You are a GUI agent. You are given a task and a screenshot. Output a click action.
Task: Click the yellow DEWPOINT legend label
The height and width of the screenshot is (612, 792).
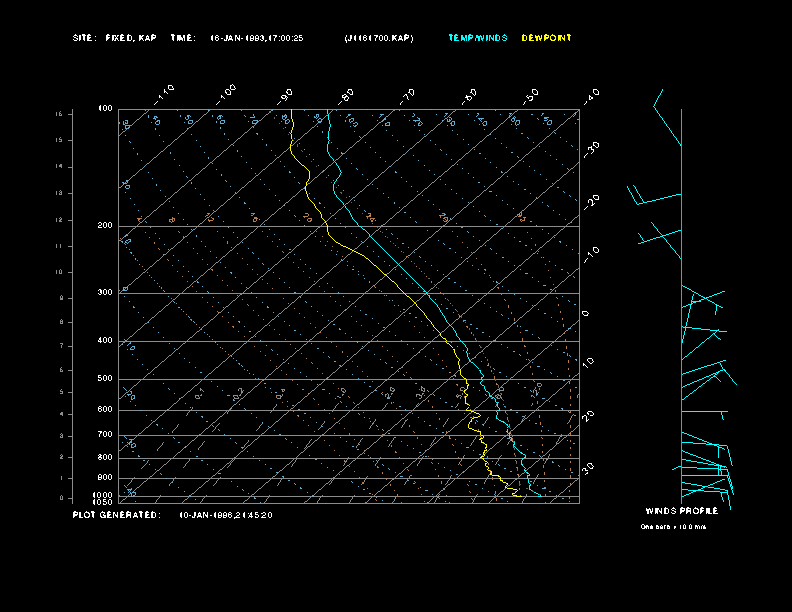pyautogui.click(x=547, y=38)
